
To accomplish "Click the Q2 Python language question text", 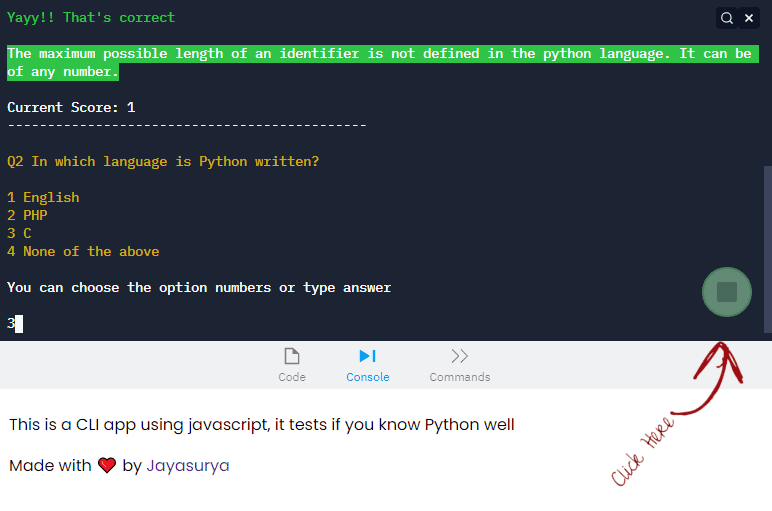I will coord(177,162).
